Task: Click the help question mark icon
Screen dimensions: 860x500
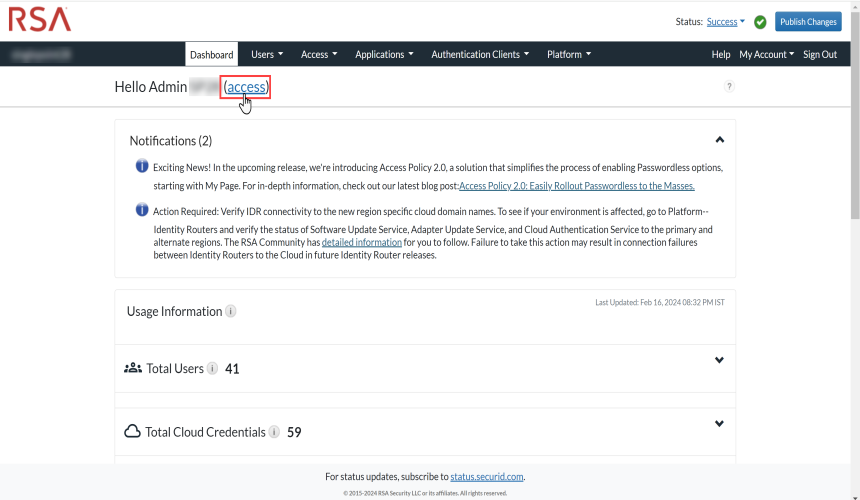Action: point(729,87)
